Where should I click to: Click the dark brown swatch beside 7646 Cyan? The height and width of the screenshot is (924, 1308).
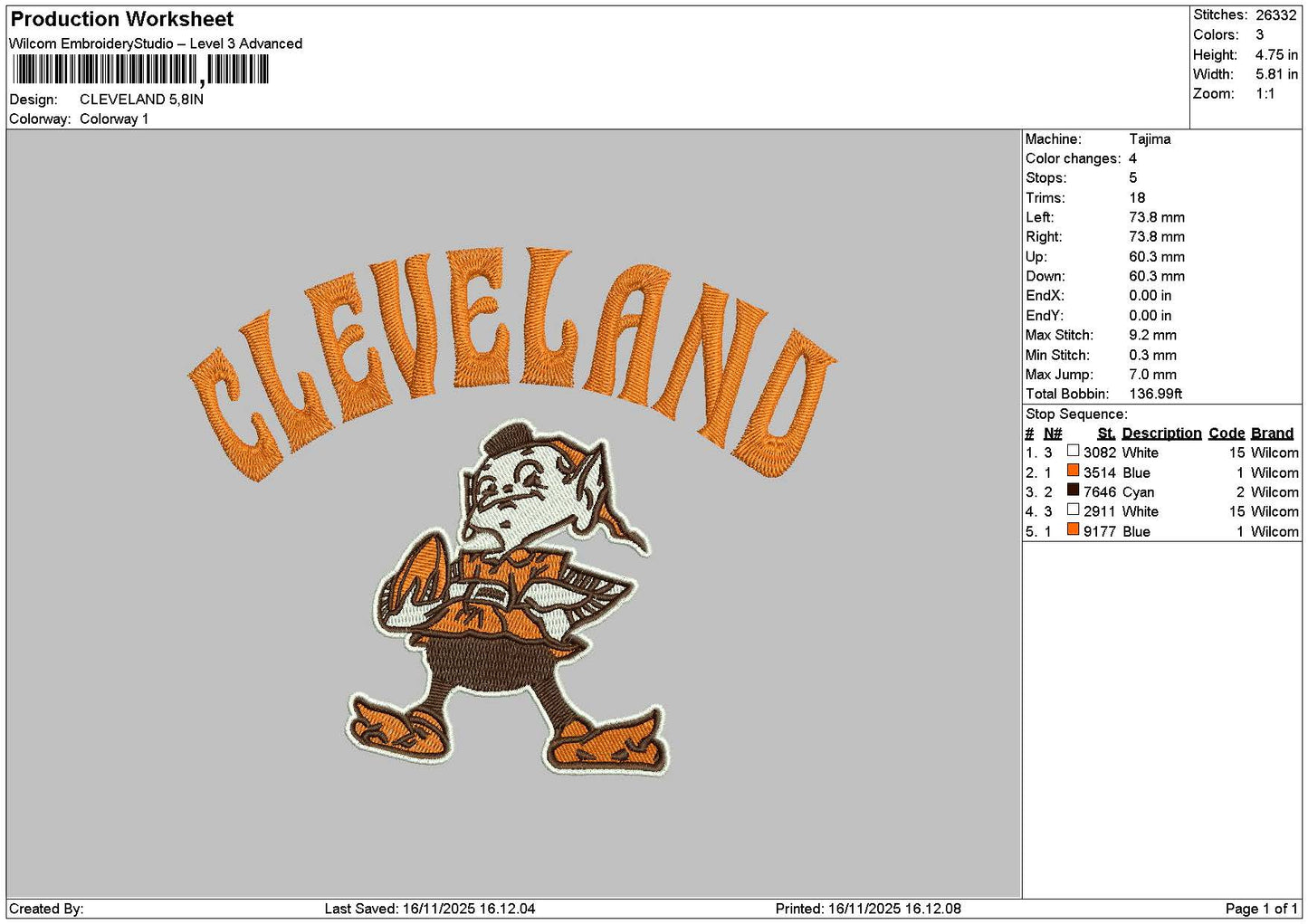[x=1073, y=491]
